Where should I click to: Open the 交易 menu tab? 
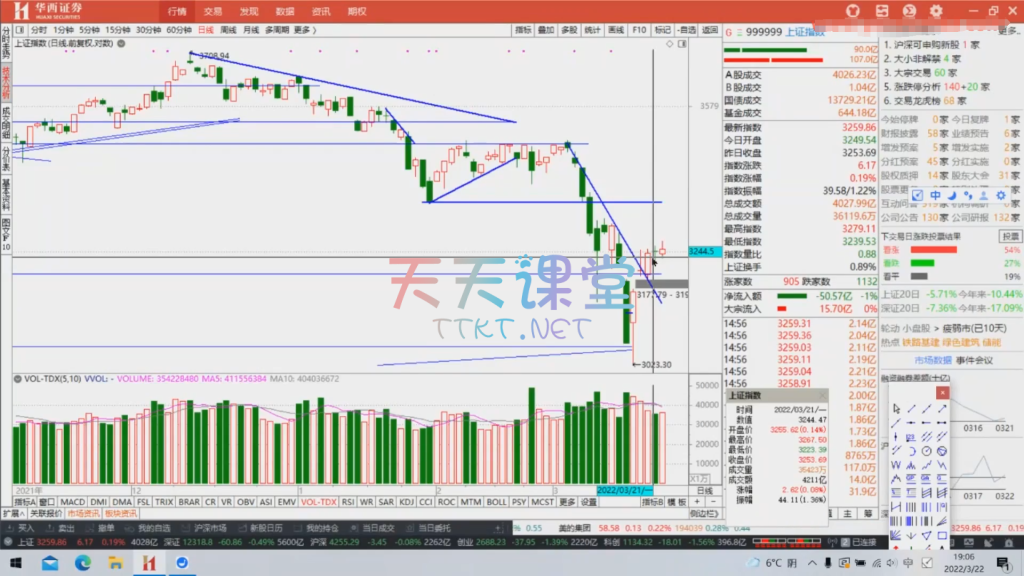(x=213, y=11)
